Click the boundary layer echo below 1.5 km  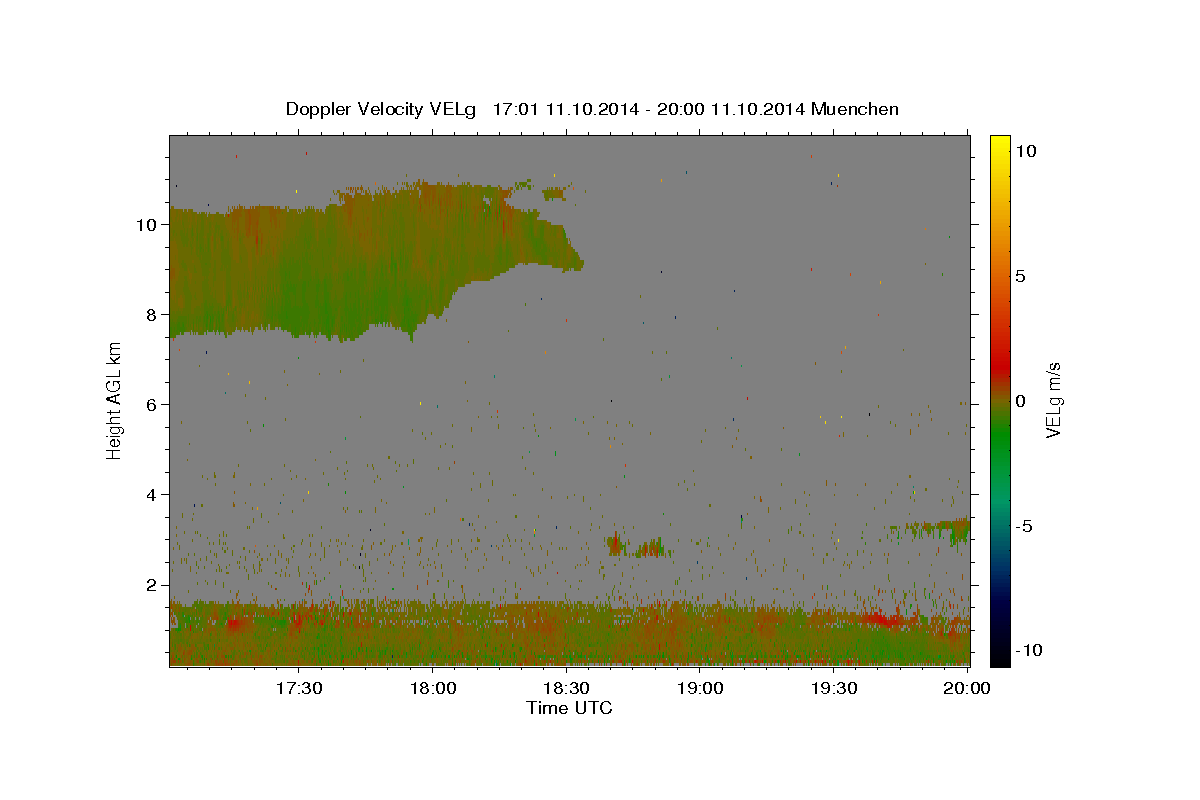570,633
